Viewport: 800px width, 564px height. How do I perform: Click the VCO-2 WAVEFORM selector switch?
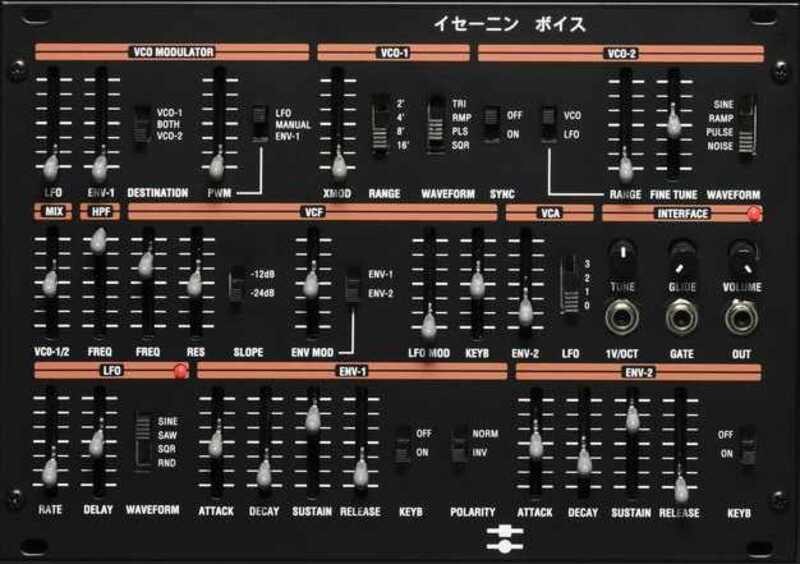click(x=746, y=125)
